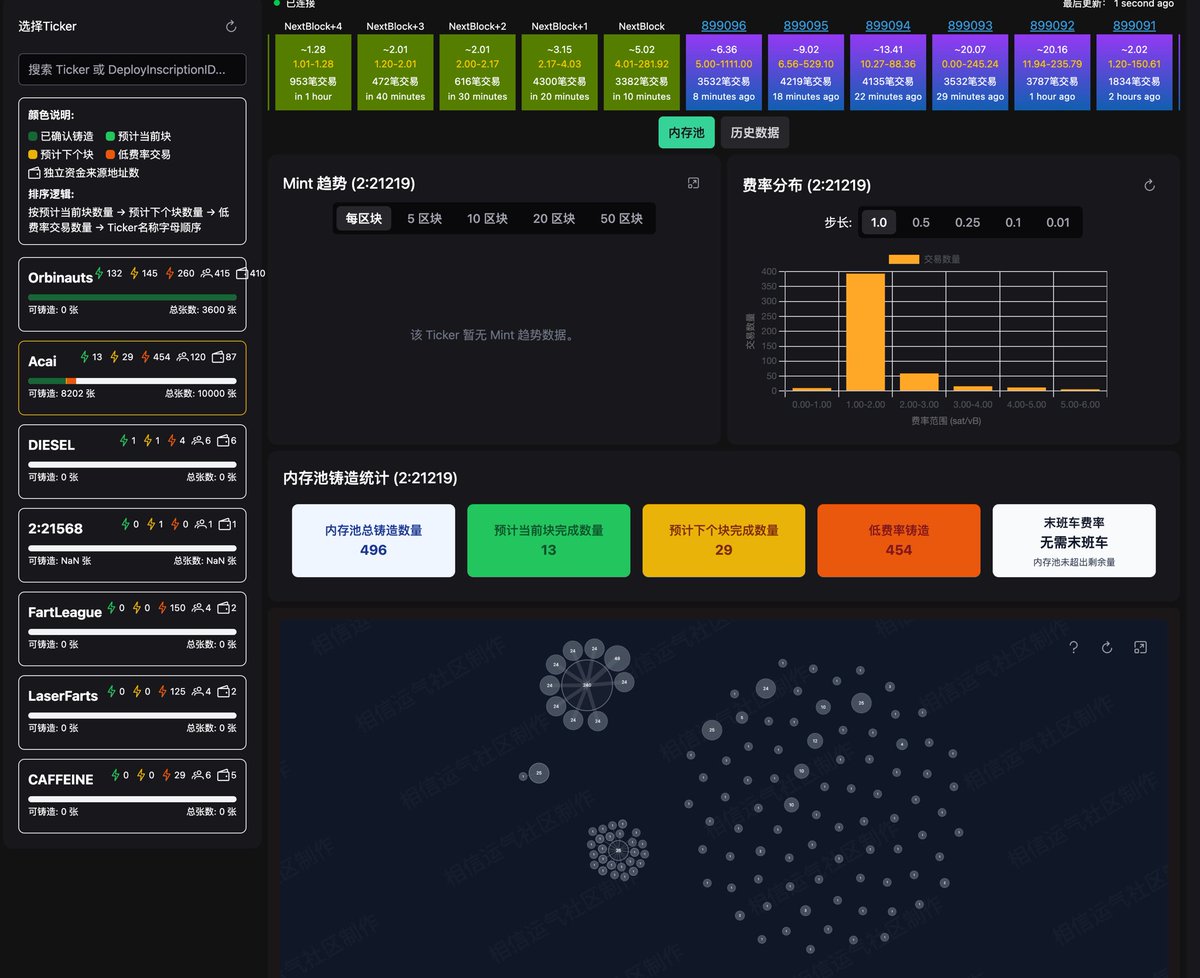Set fee step size to 0.25
The image size is (1200, 978).
[967, 222]
